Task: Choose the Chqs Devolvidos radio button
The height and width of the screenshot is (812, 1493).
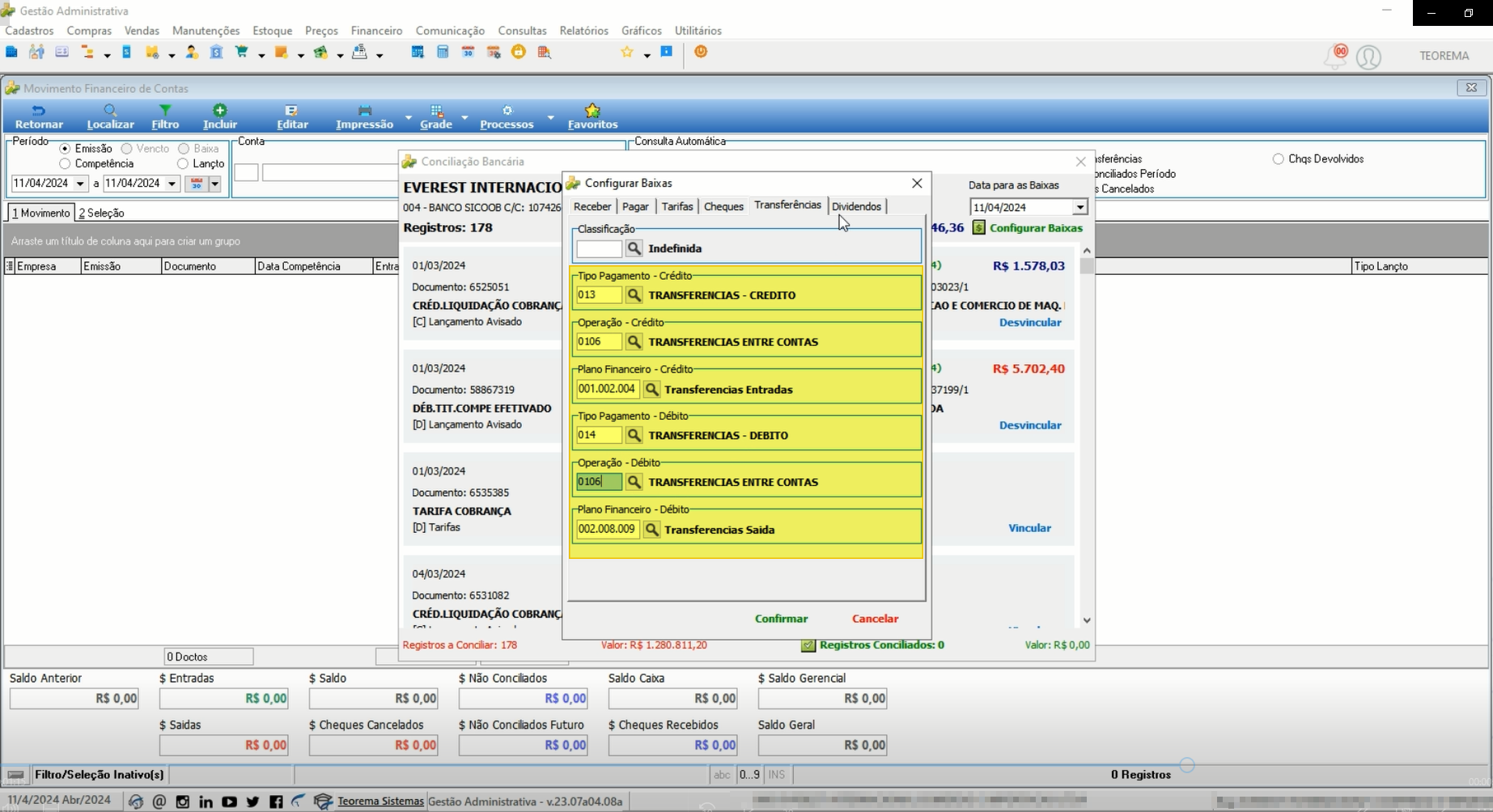Action: [1278, 159]
